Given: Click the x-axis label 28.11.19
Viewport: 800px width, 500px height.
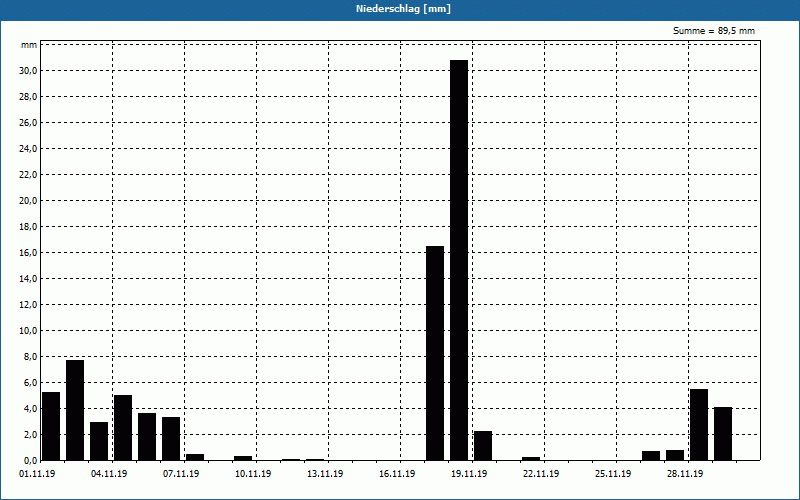Looking at the screenshot, I should click(x=685, y=473).
